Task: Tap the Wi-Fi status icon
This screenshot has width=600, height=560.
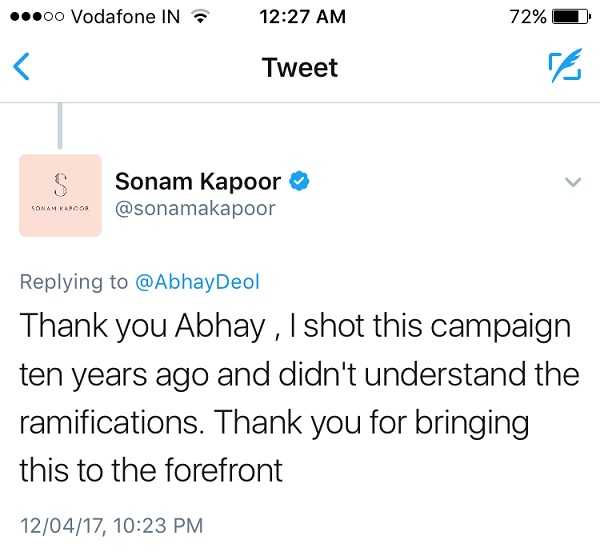Action: tap(200, 16)
